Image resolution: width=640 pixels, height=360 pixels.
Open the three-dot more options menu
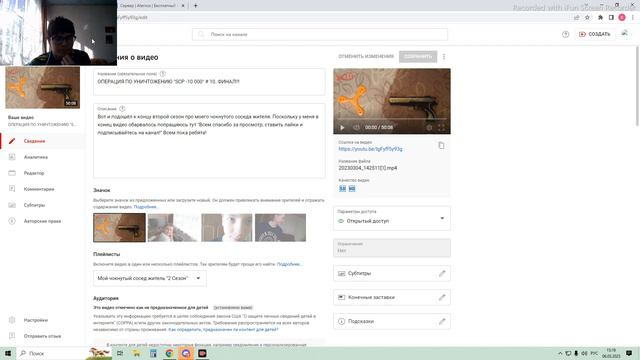pos(444,57)
